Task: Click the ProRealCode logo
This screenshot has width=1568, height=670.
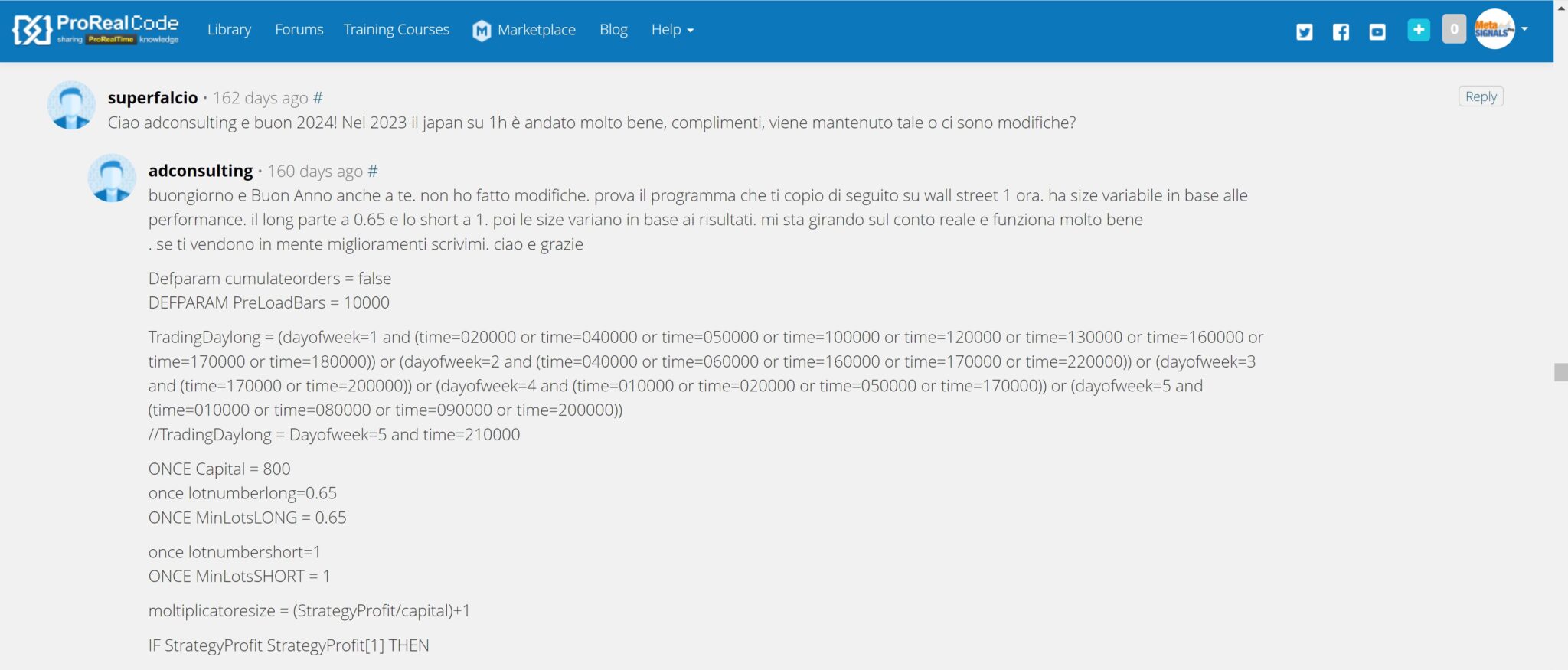Action: [96, 30]
